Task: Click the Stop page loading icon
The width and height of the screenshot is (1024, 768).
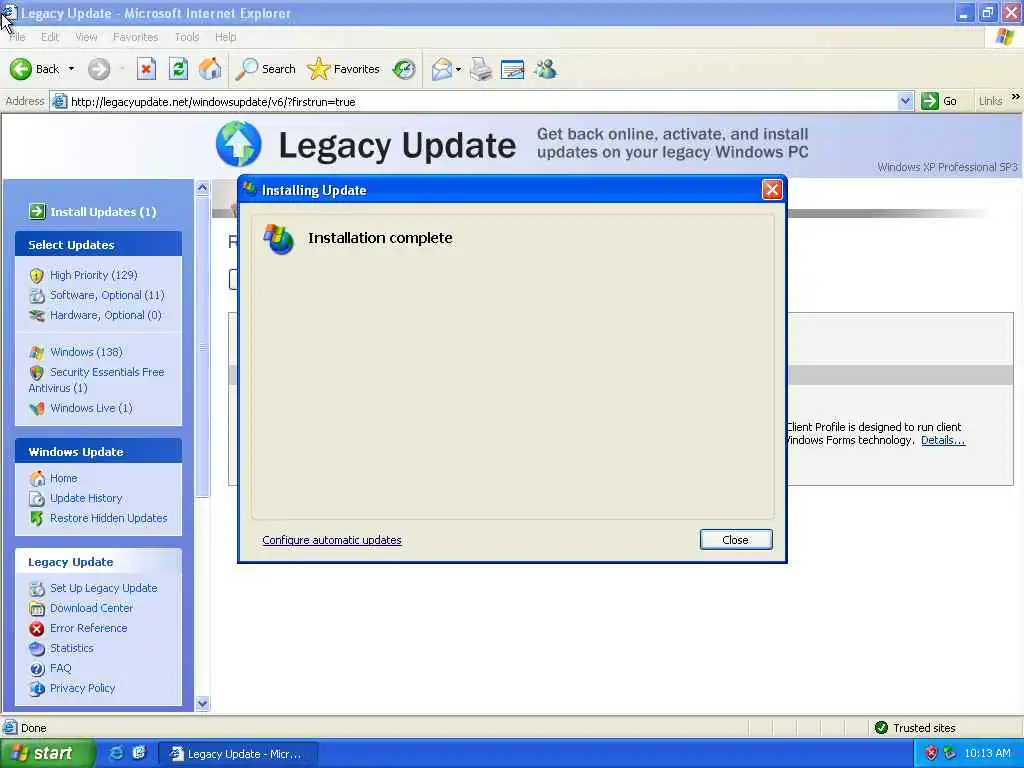Action: coord(146,69)
